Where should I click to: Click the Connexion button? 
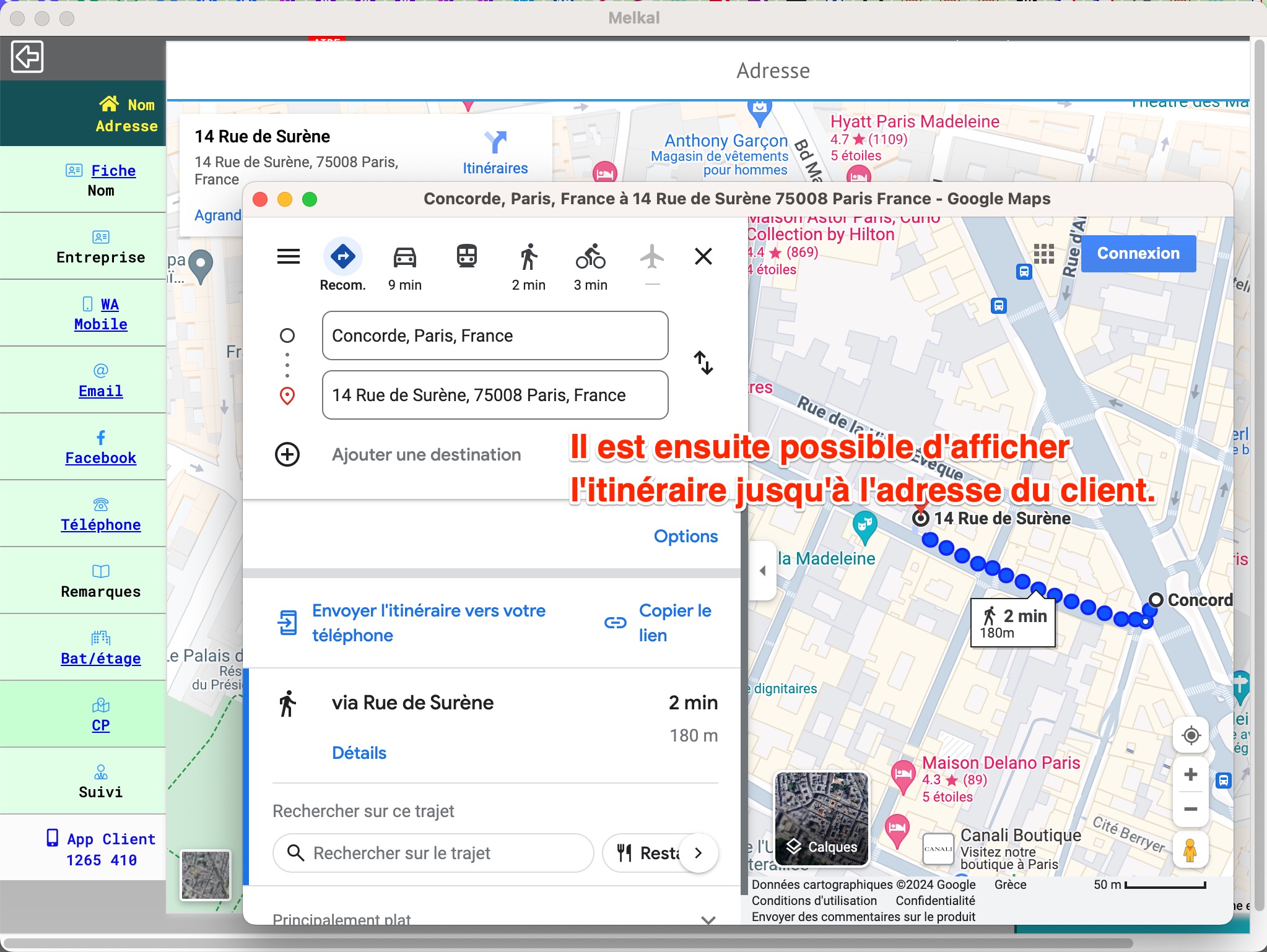[1138, 253]
